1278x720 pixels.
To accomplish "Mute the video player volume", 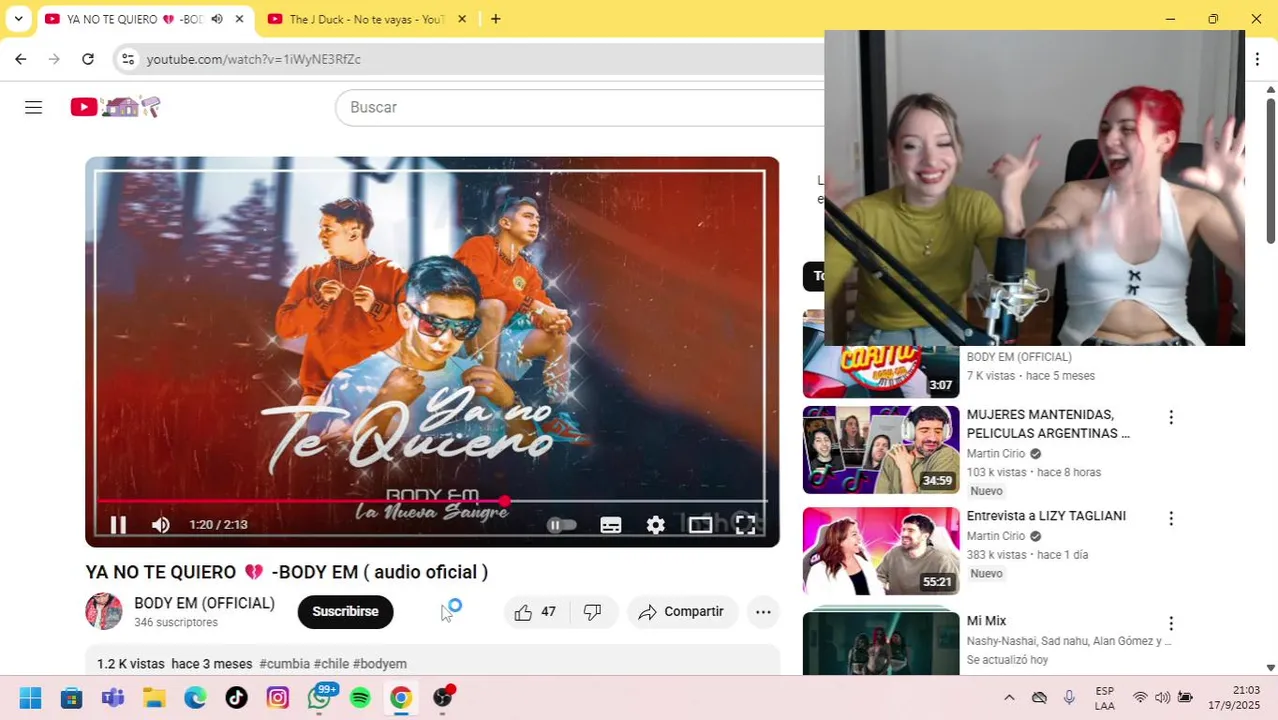I will click(x=160, y=525).
